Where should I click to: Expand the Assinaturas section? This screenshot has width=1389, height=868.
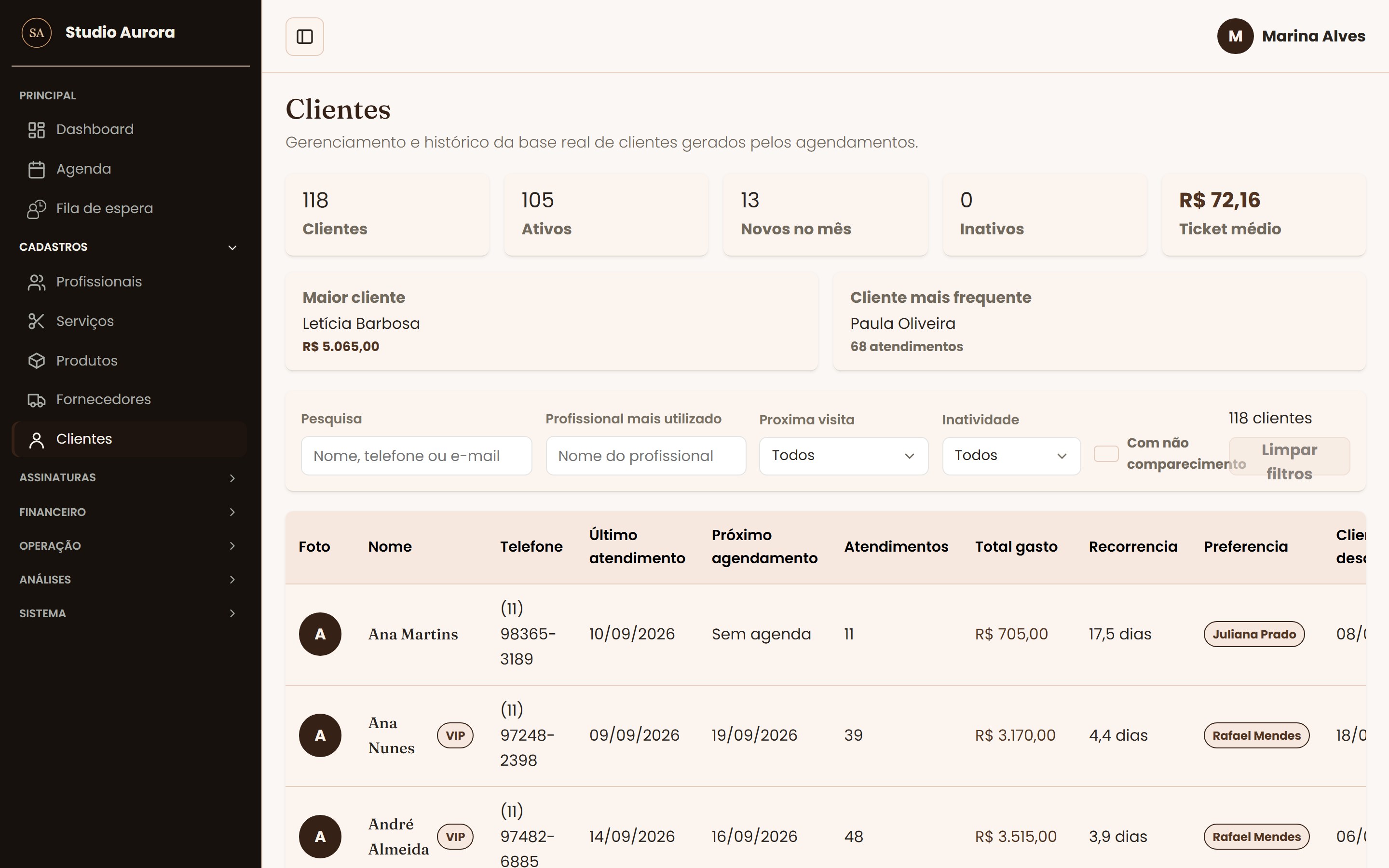[130, 477]
